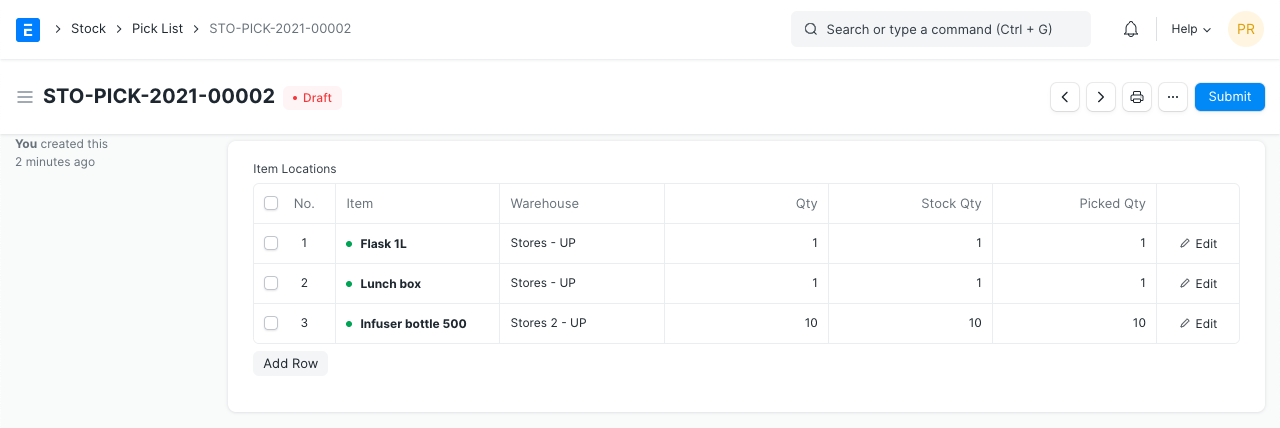Viewport: 1280px width, 428px height.
Task: Select all rows with header checkbox
Action: point(271,203)
